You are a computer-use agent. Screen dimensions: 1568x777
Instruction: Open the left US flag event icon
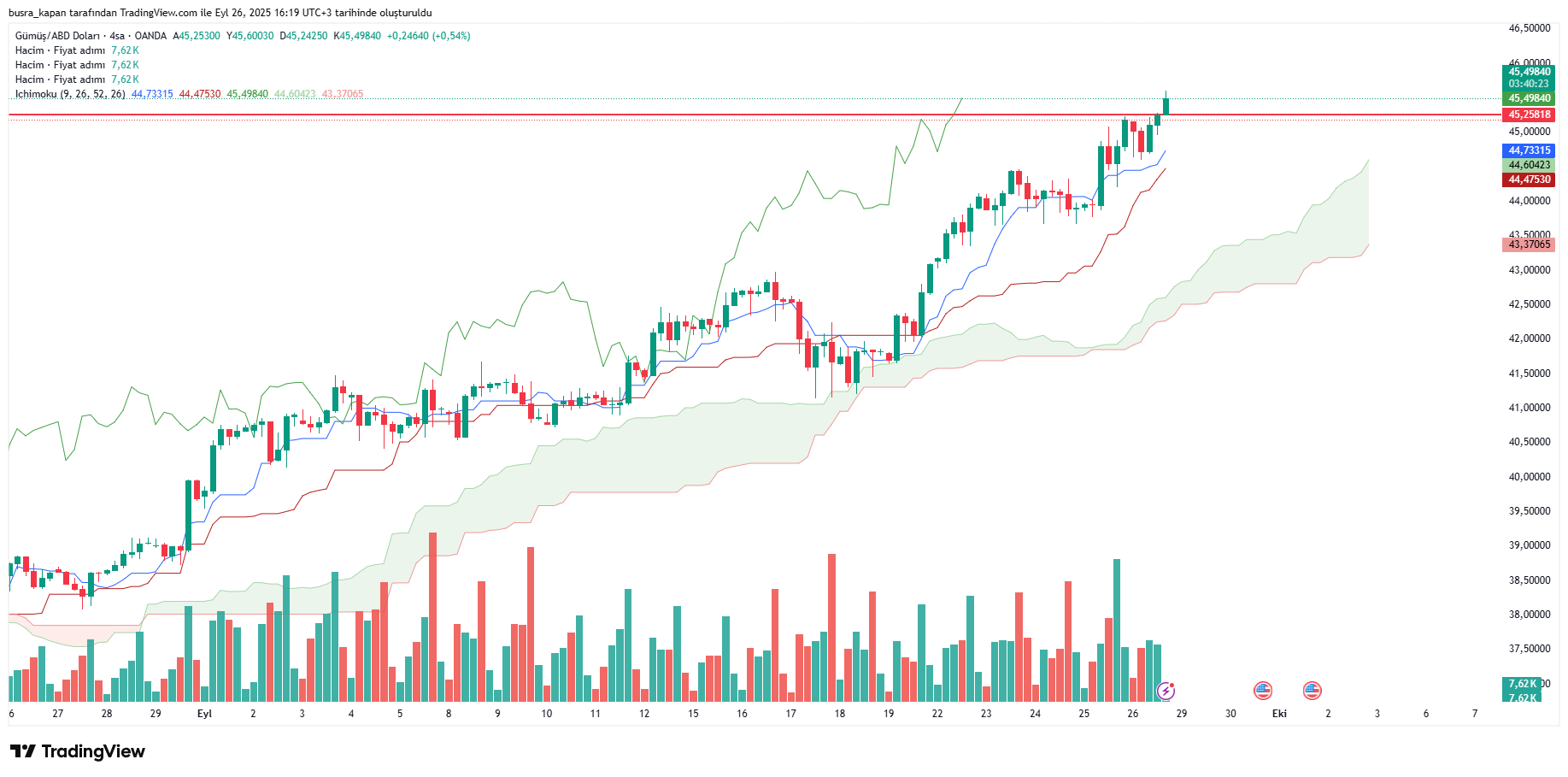click(1263, 691)
